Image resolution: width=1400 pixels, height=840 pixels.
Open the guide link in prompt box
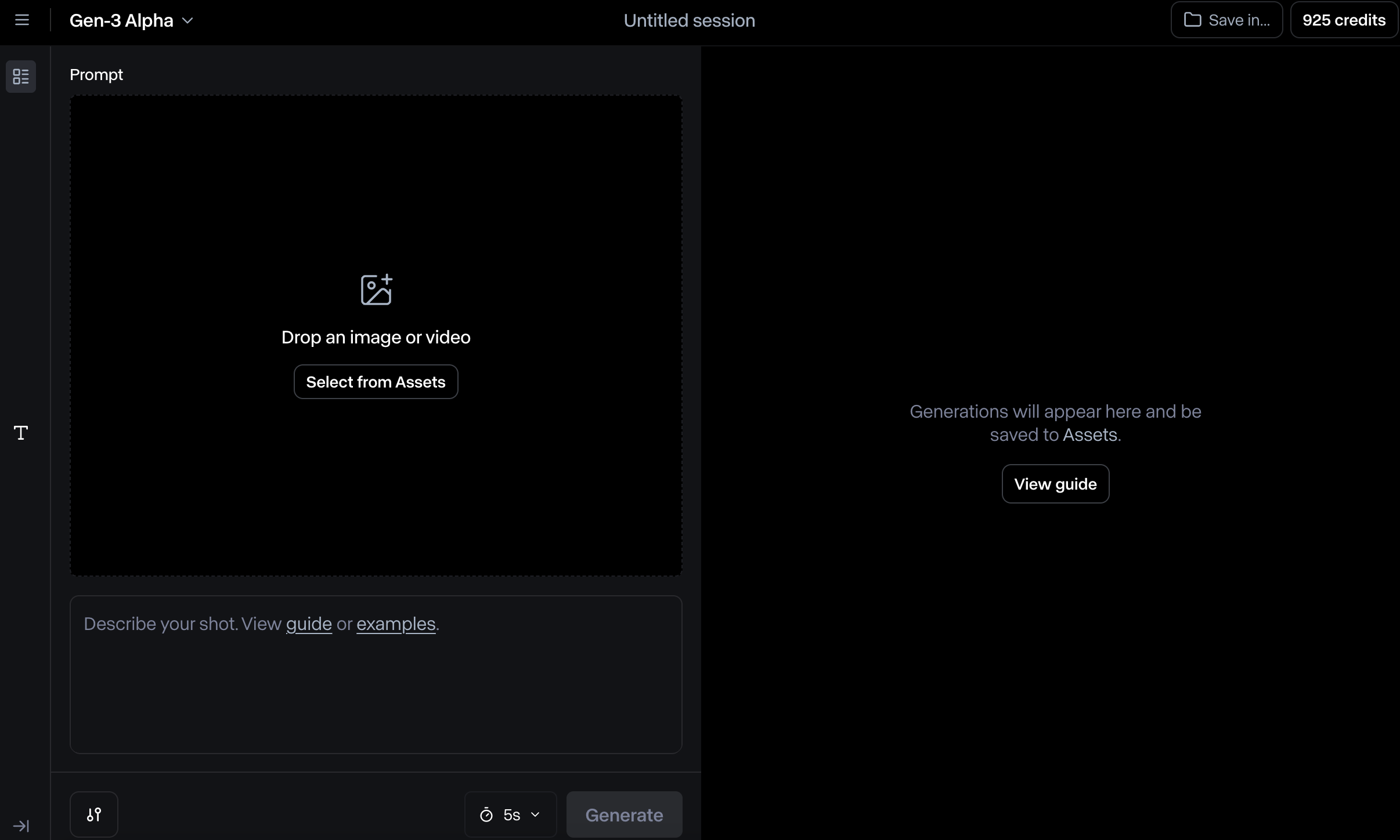point(309,624)
